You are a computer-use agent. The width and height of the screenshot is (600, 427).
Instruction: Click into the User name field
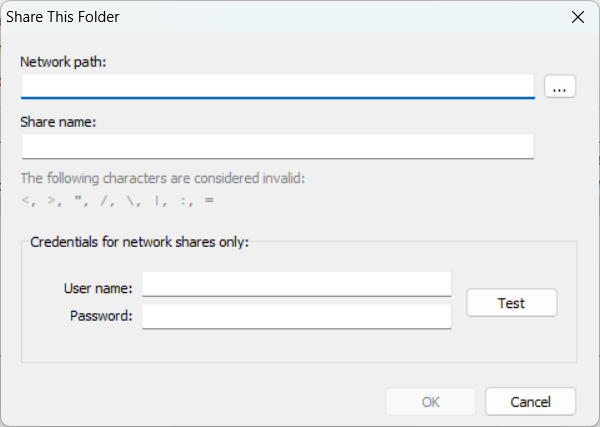point(296,285)
